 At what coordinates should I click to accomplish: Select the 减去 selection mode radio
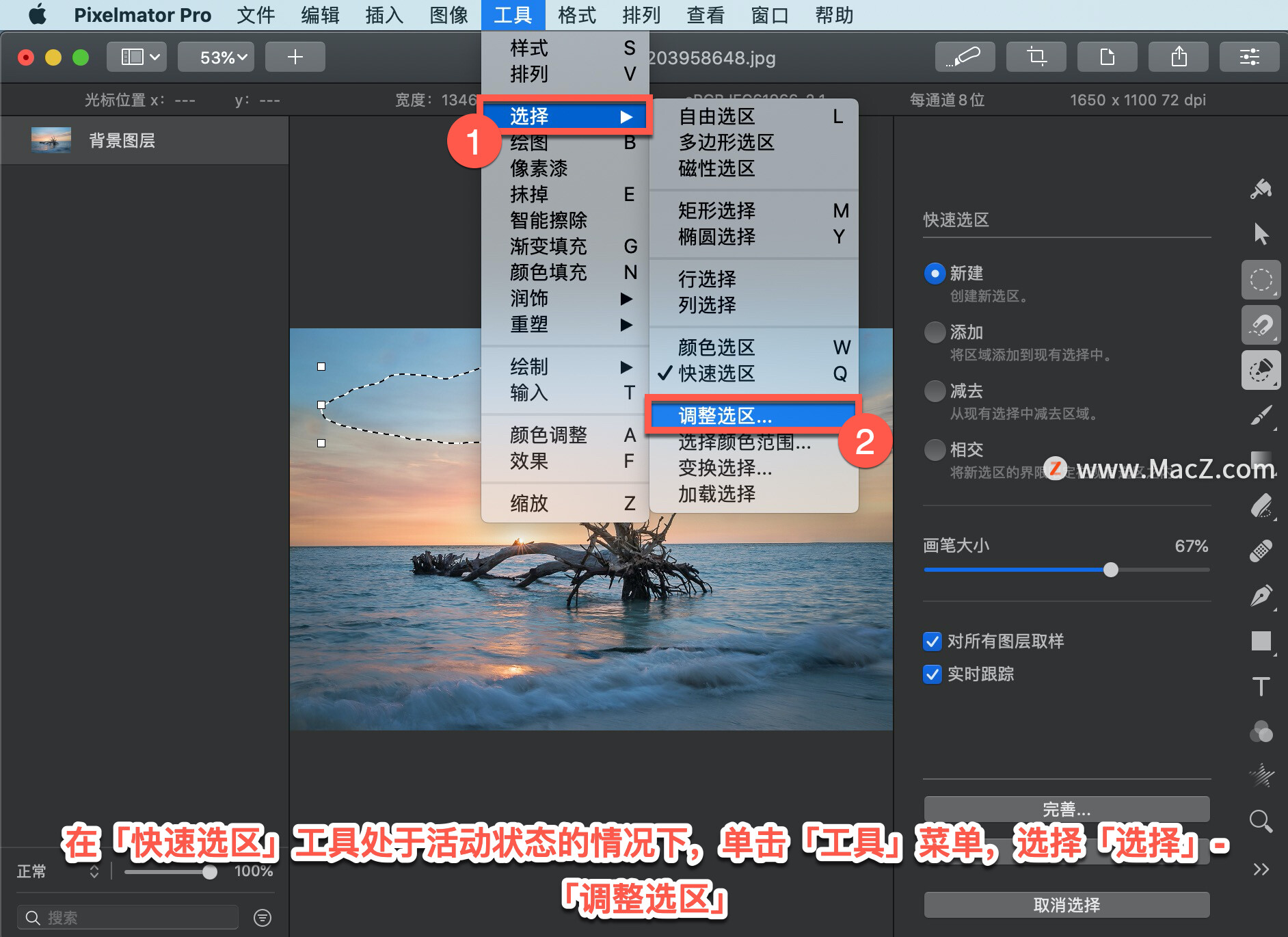click(x=935, y=391)
